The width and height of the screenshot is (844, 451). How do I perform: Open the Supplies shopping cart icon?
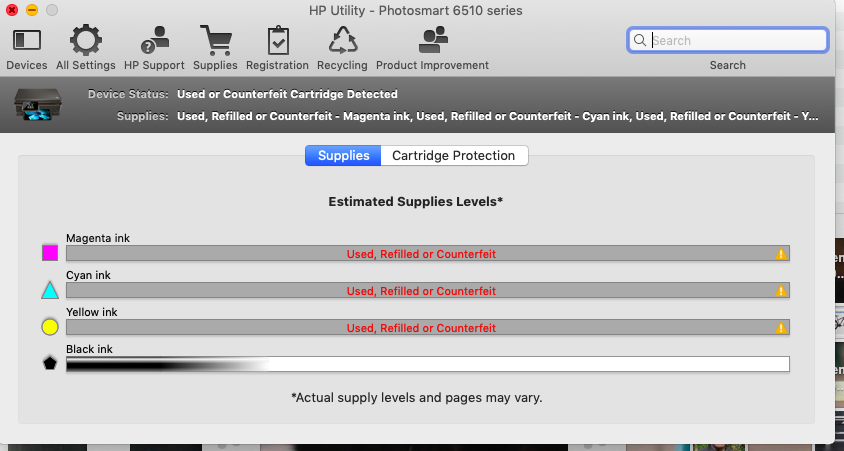point(215,40)
